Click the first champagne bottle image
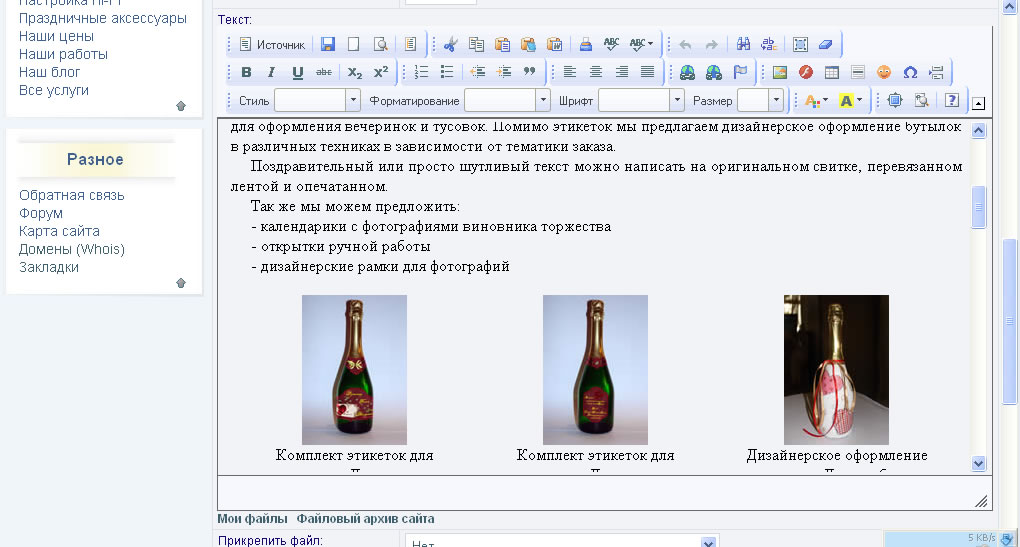Screen dimensions: 1020x547 point(354,369)
